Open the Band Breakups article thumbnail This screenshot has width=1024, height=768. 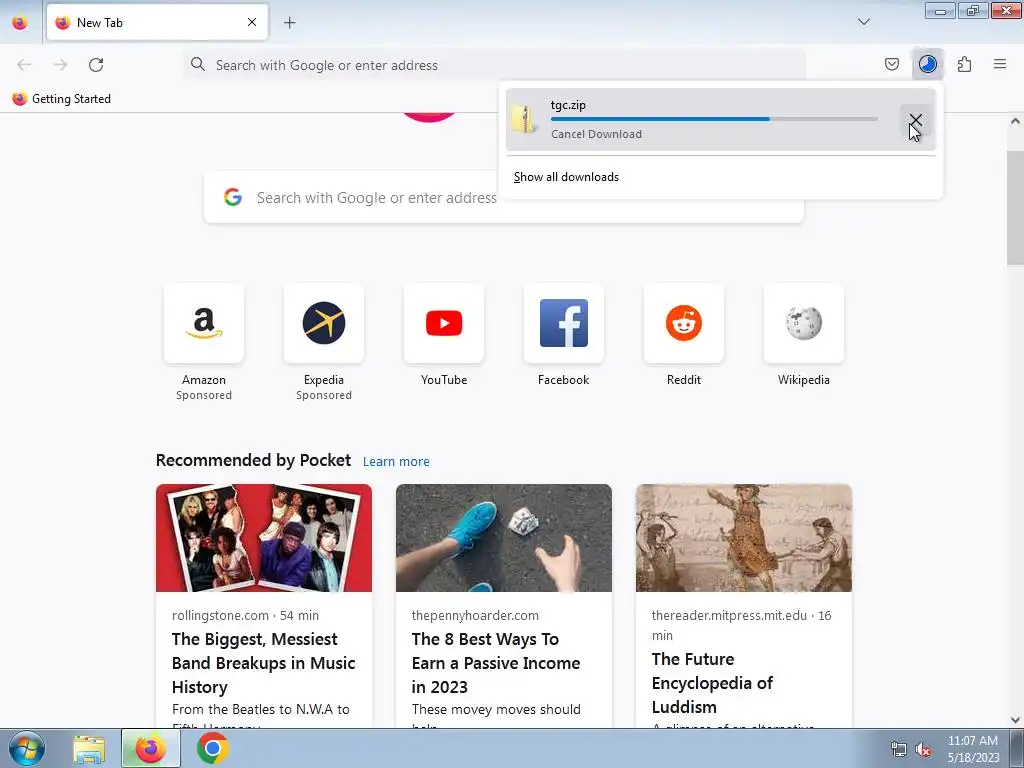click(264, 538)
